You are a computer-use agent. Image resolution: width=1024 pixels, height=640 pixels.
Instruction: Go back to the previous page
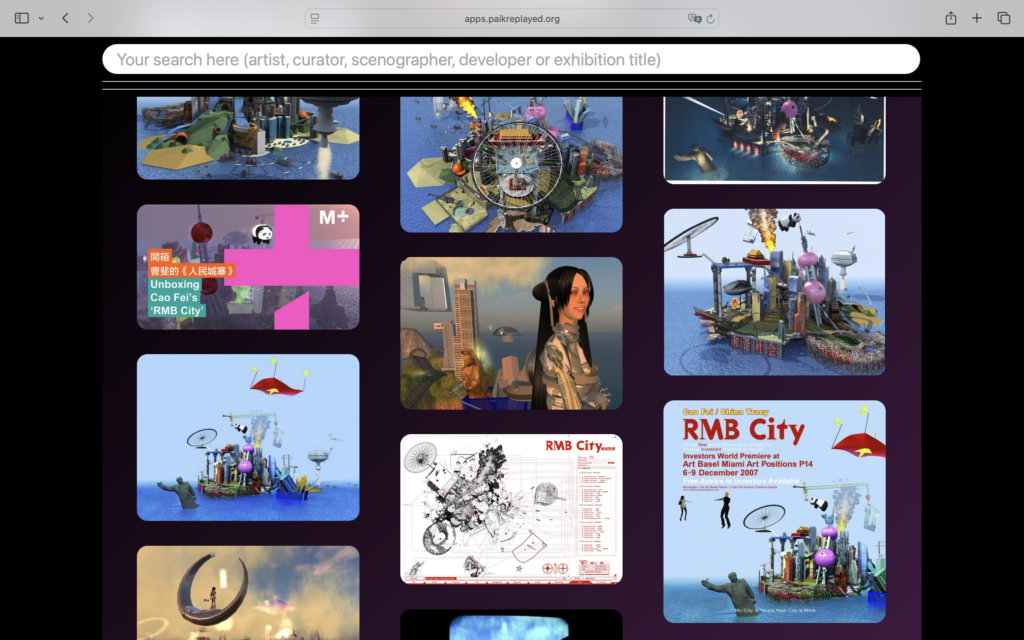tap(65, 18)
